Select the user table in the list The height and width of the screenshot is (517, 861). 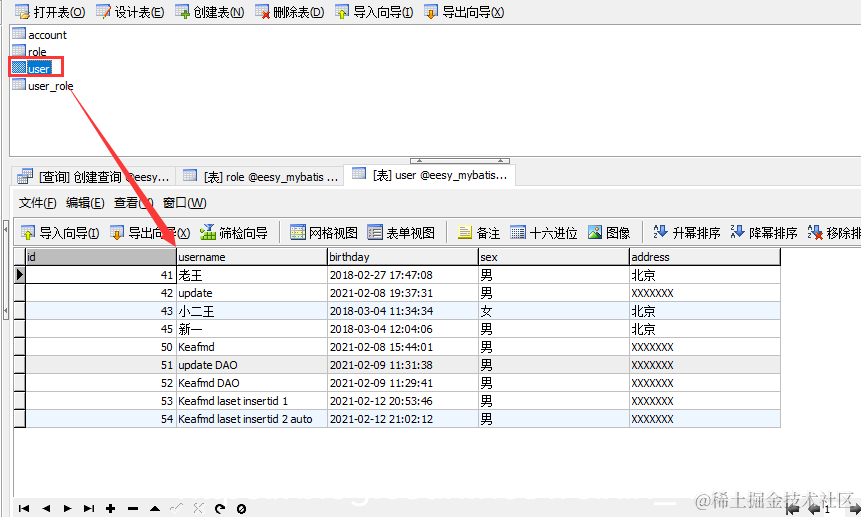(32, 68)
